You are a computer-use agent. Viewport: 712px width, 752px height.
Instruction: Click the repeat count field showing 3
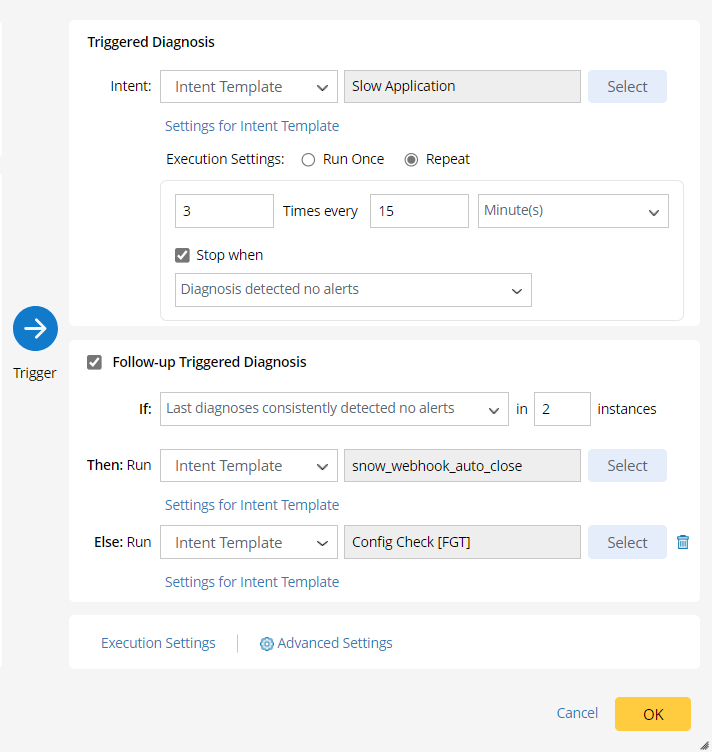[x=224, y=211]
